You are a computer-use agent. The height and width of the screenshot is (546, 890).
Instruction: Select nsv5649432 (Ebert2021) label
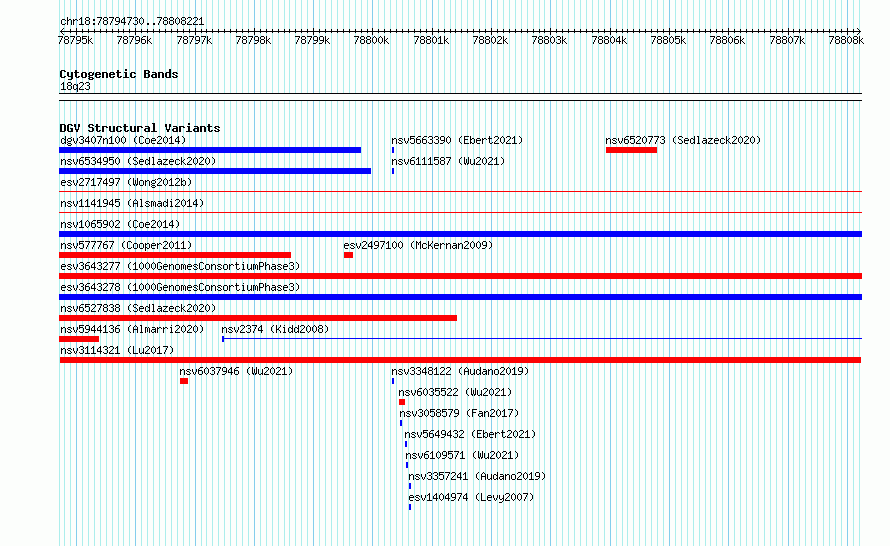click(470, 434)
